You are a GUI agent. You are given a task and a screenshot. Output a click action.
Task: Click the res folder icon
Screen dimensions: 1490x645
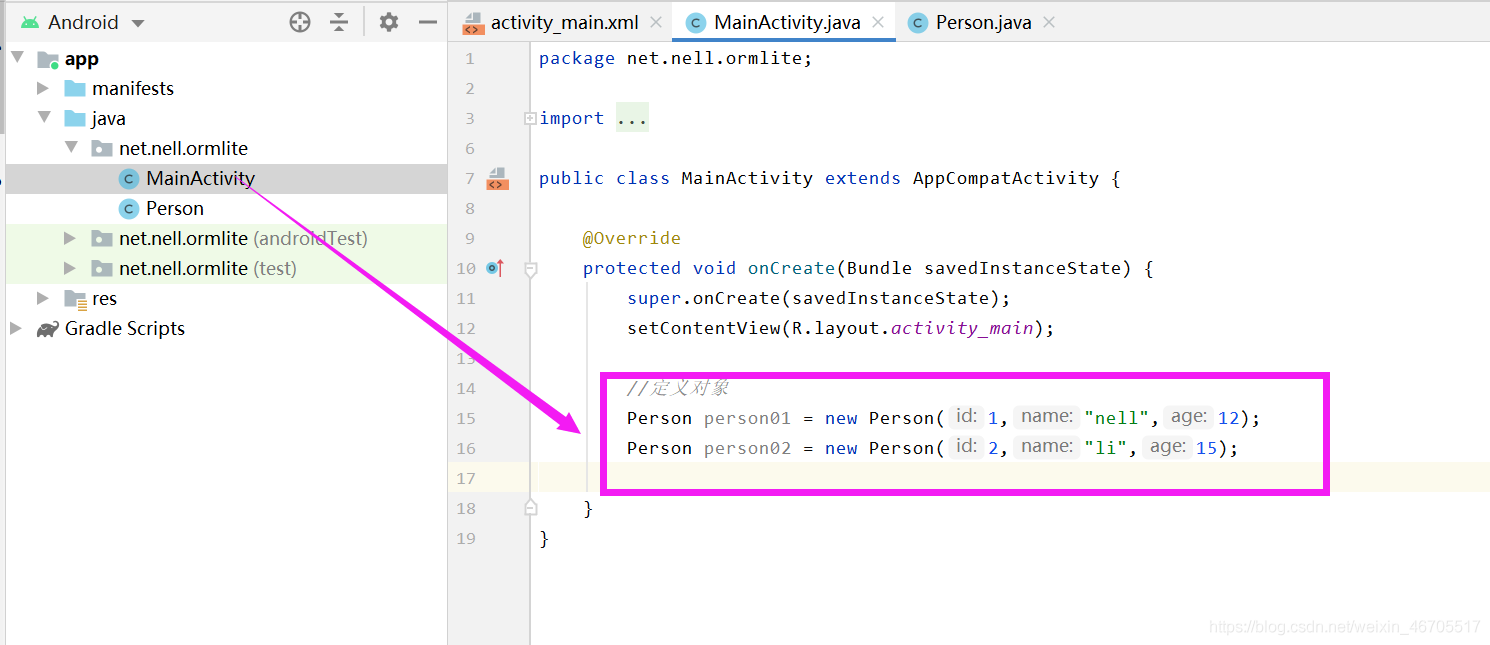[x=75, y=298]
